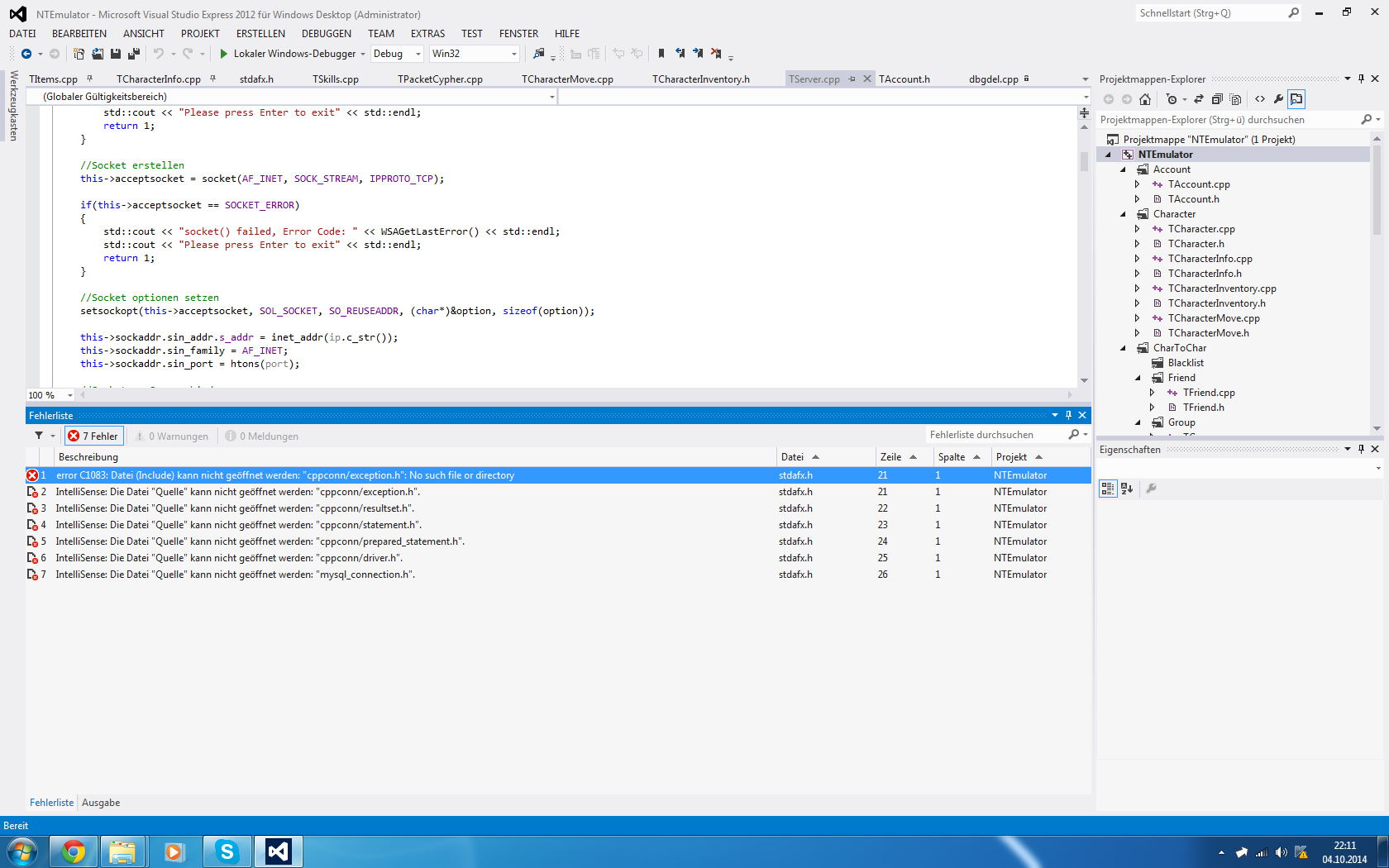Viewport: 1389px width, 868px height.
Task: Open properties via the wrench icon
Action: coord(1278,99)
